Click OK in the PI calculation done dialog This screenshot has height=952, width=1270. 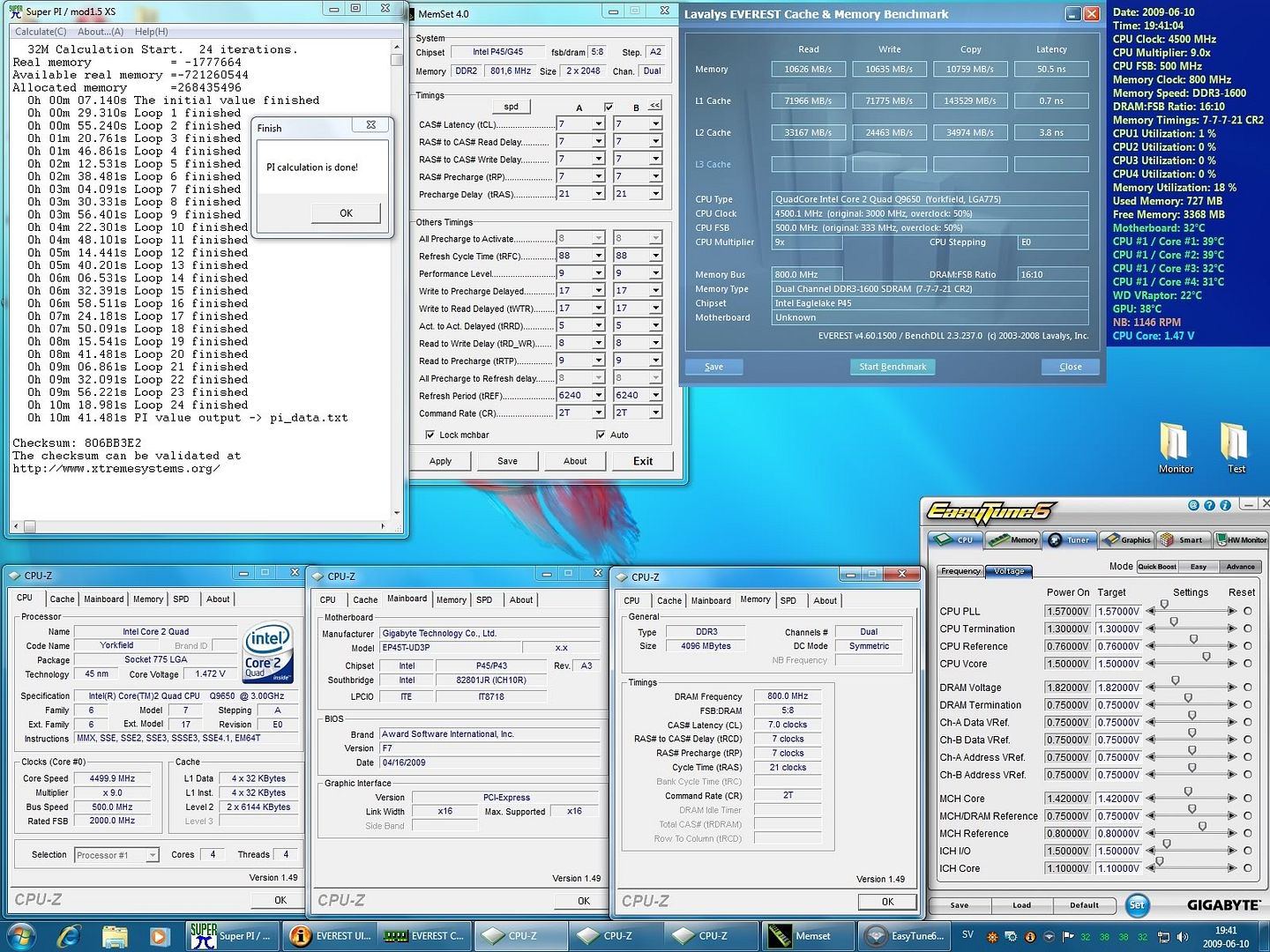[346, 213]
